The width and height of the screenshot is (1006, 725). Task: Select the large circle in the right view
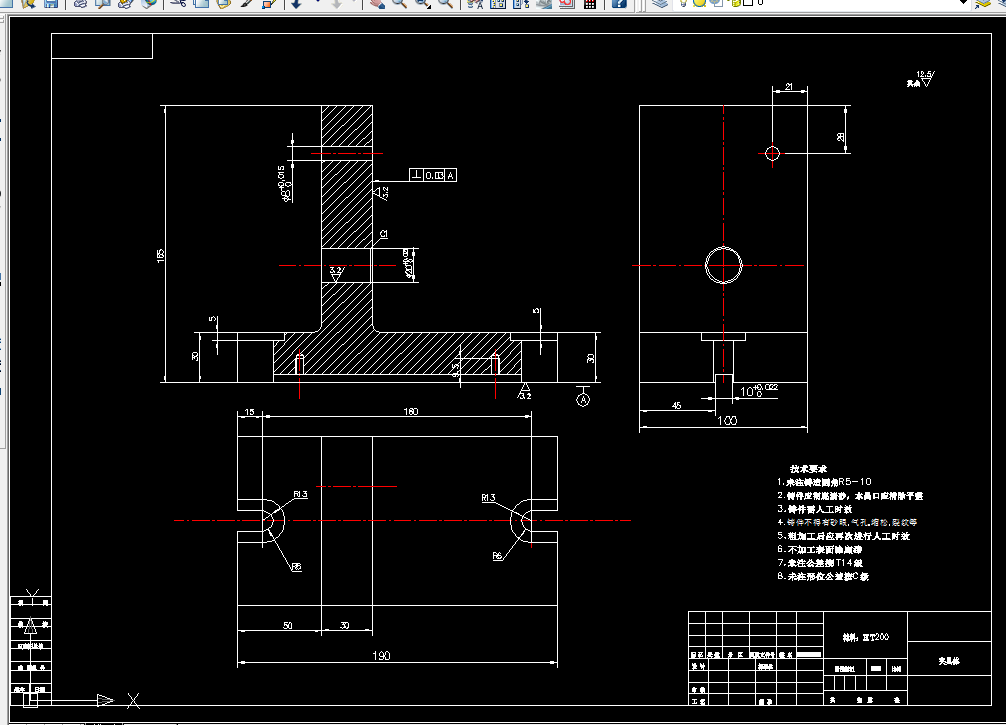[x=724, y=265]
